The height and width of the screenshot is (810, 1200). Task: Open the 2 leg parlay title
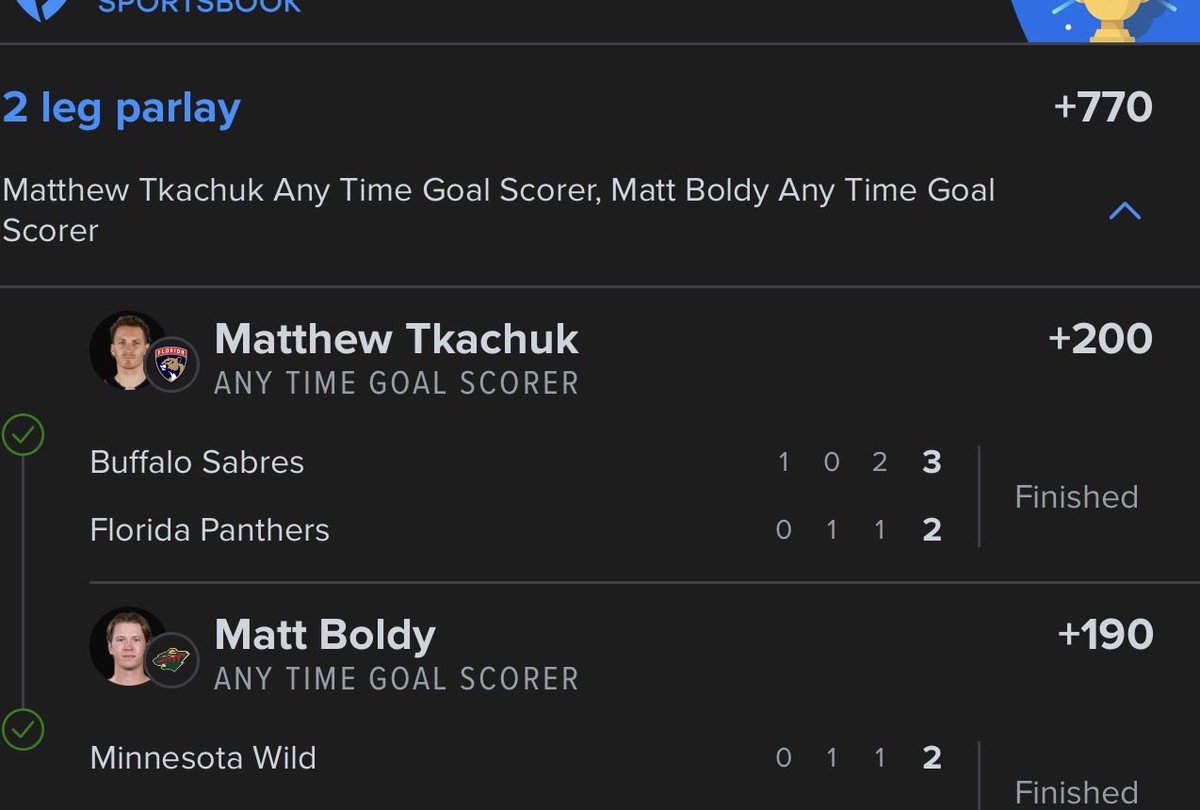[121, 108]
